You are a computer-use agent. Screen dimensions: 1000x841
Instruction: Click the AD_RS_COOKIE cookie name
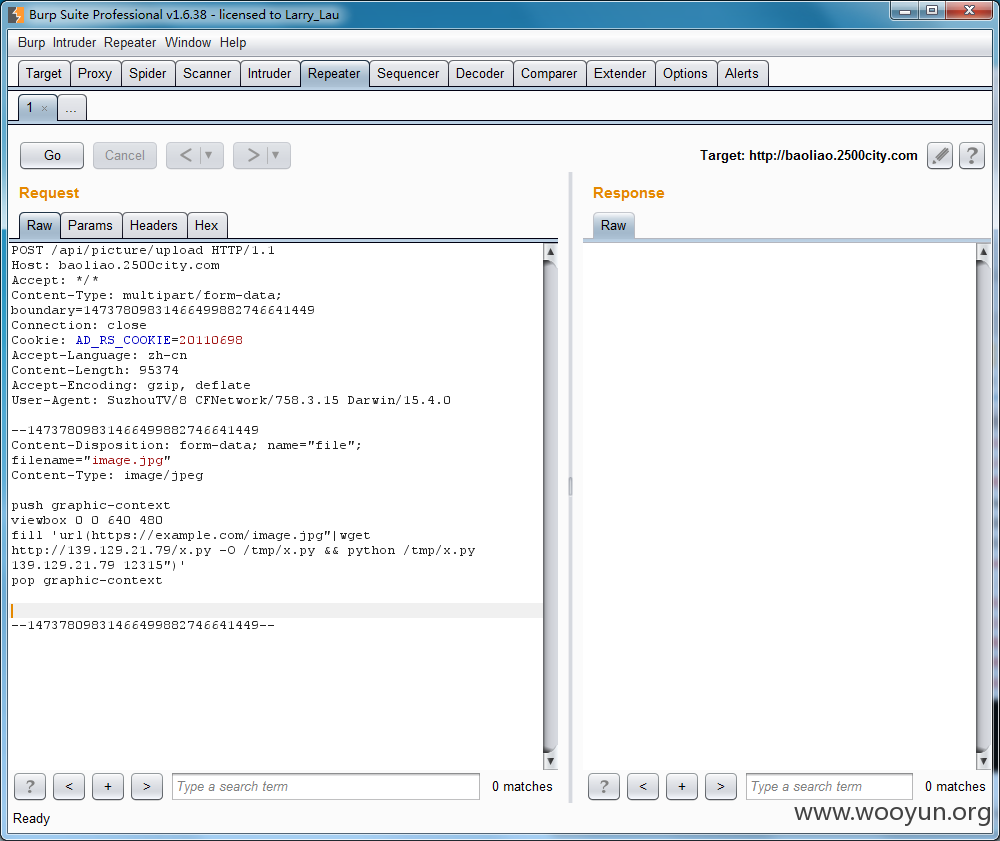click(x=123, y=340)
